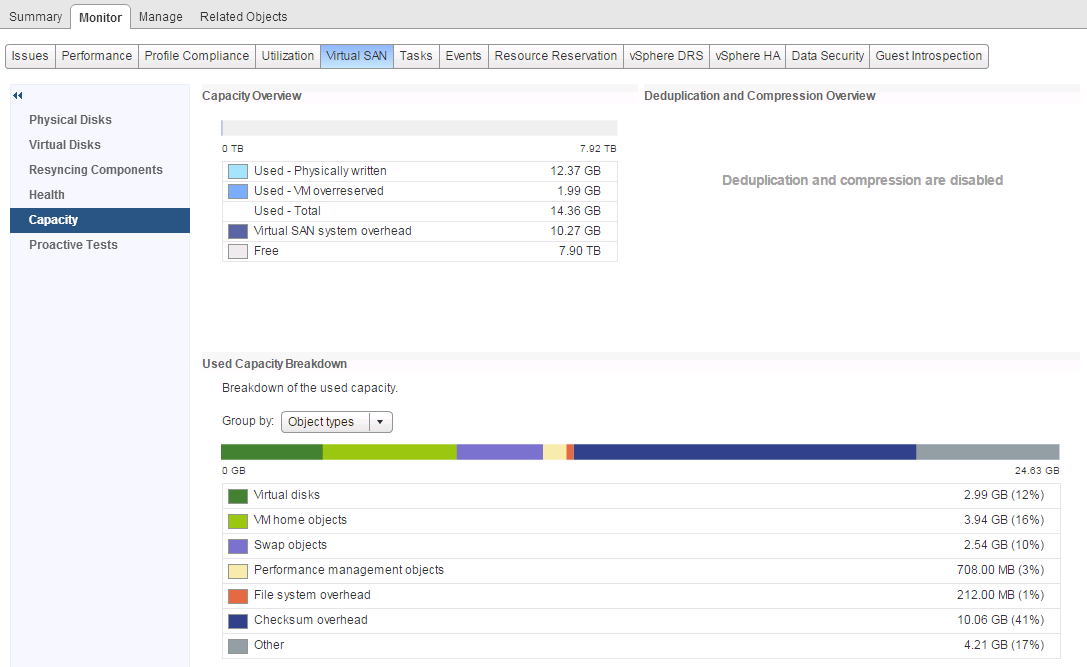
Task: Click dark blue Checksum overhead bar segment
Action: (x=745, y=452)
